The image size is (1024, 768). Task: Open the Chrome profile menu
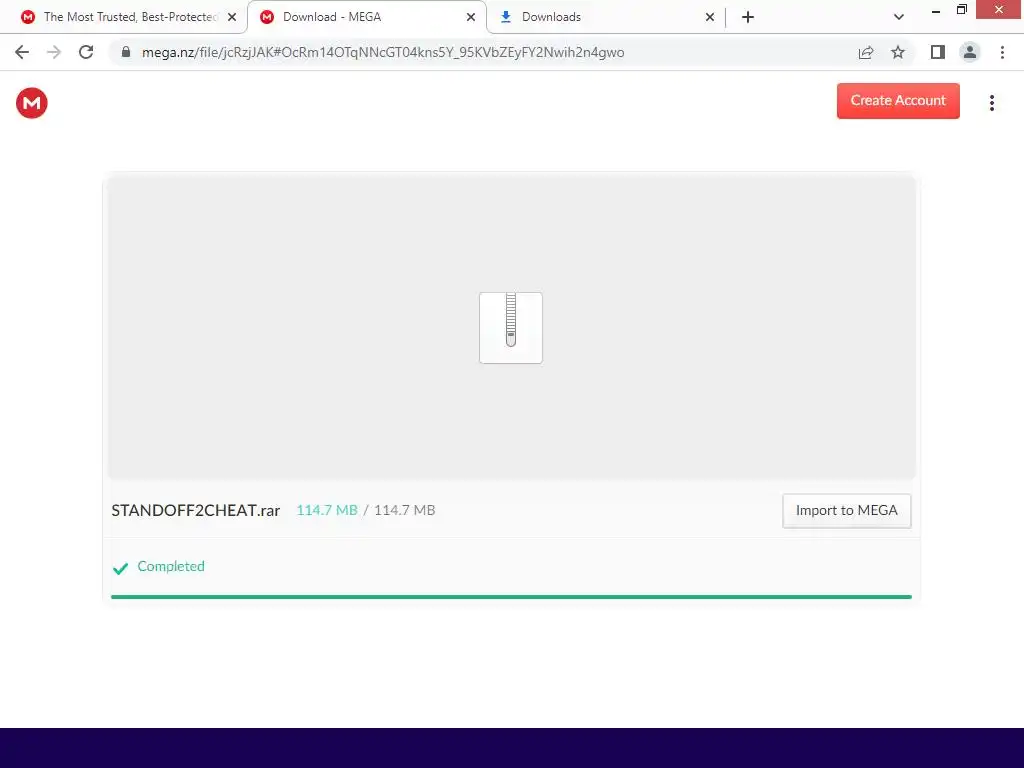click(x=970, y=52)
